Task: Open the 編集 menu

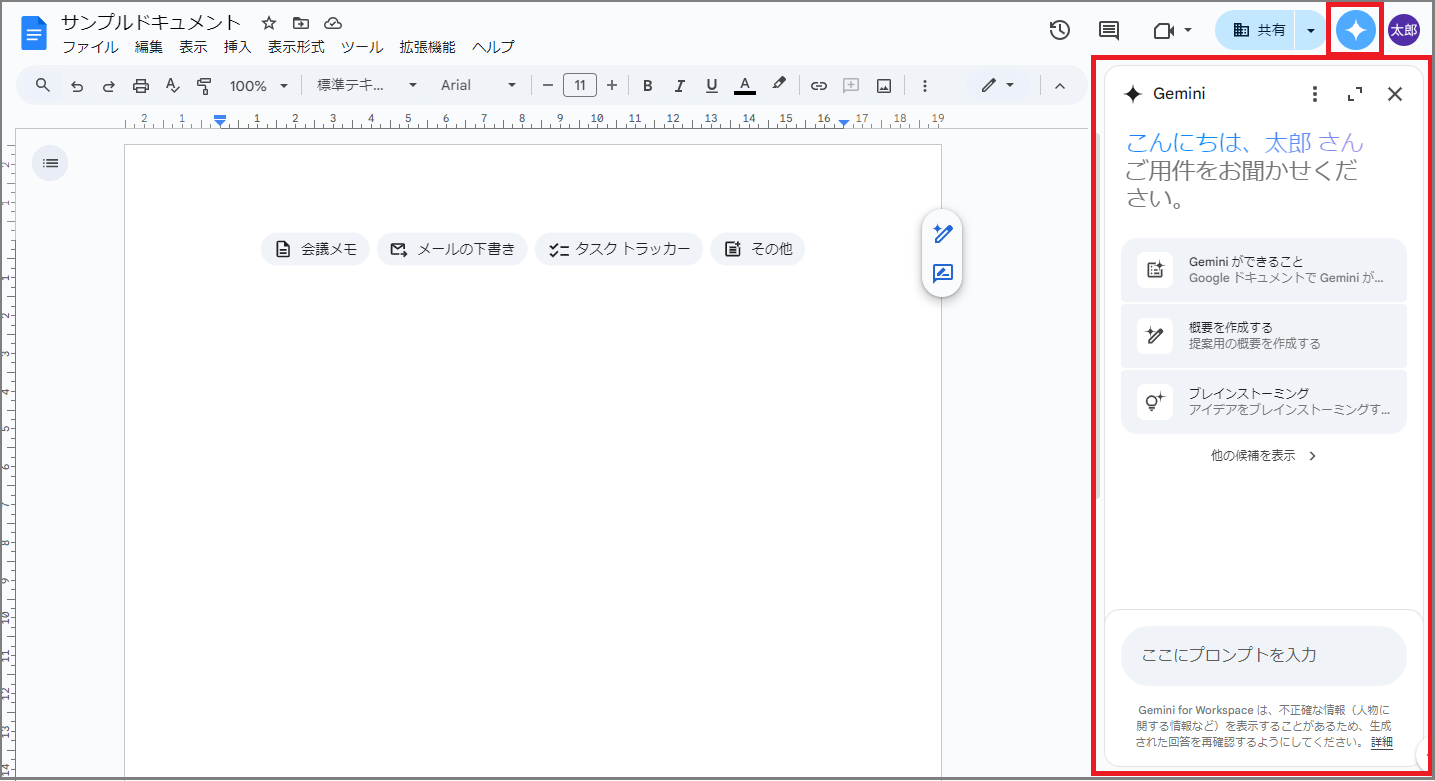Action: coord(149,47)
